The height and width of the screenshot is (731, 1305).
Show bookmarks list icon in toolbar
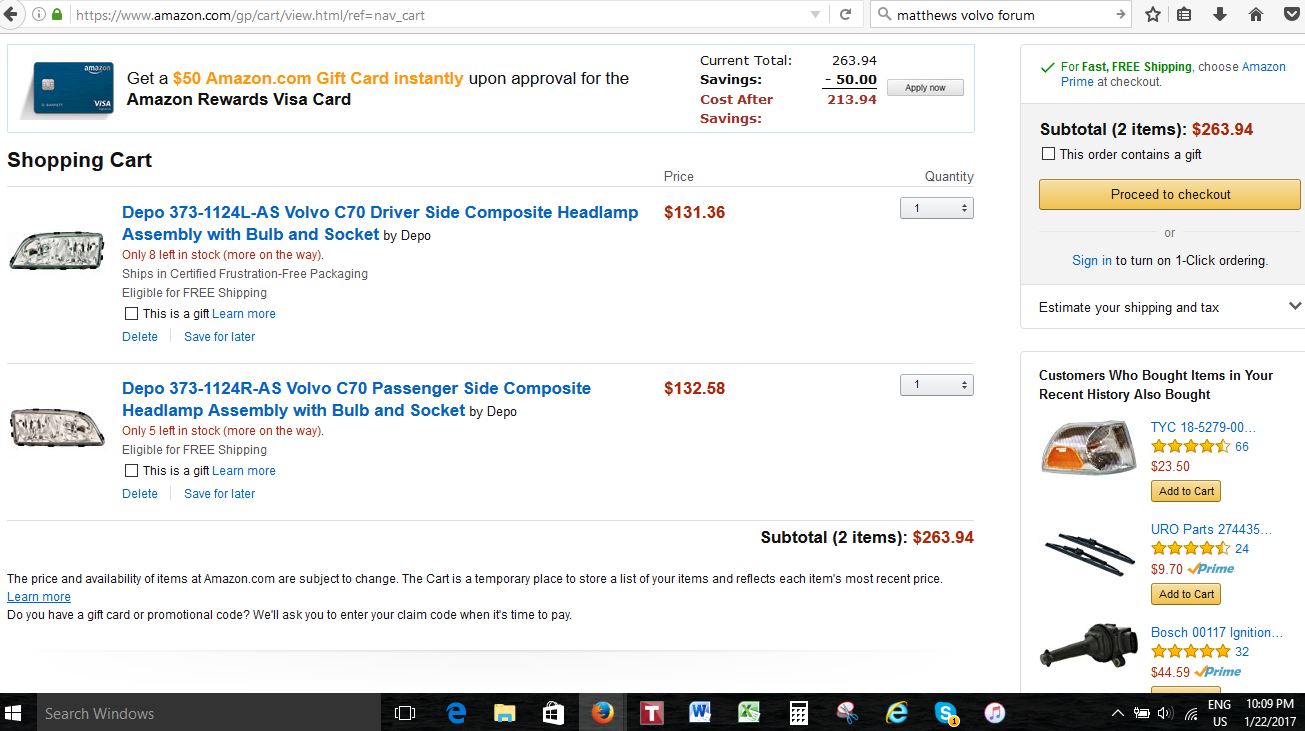1185,15
